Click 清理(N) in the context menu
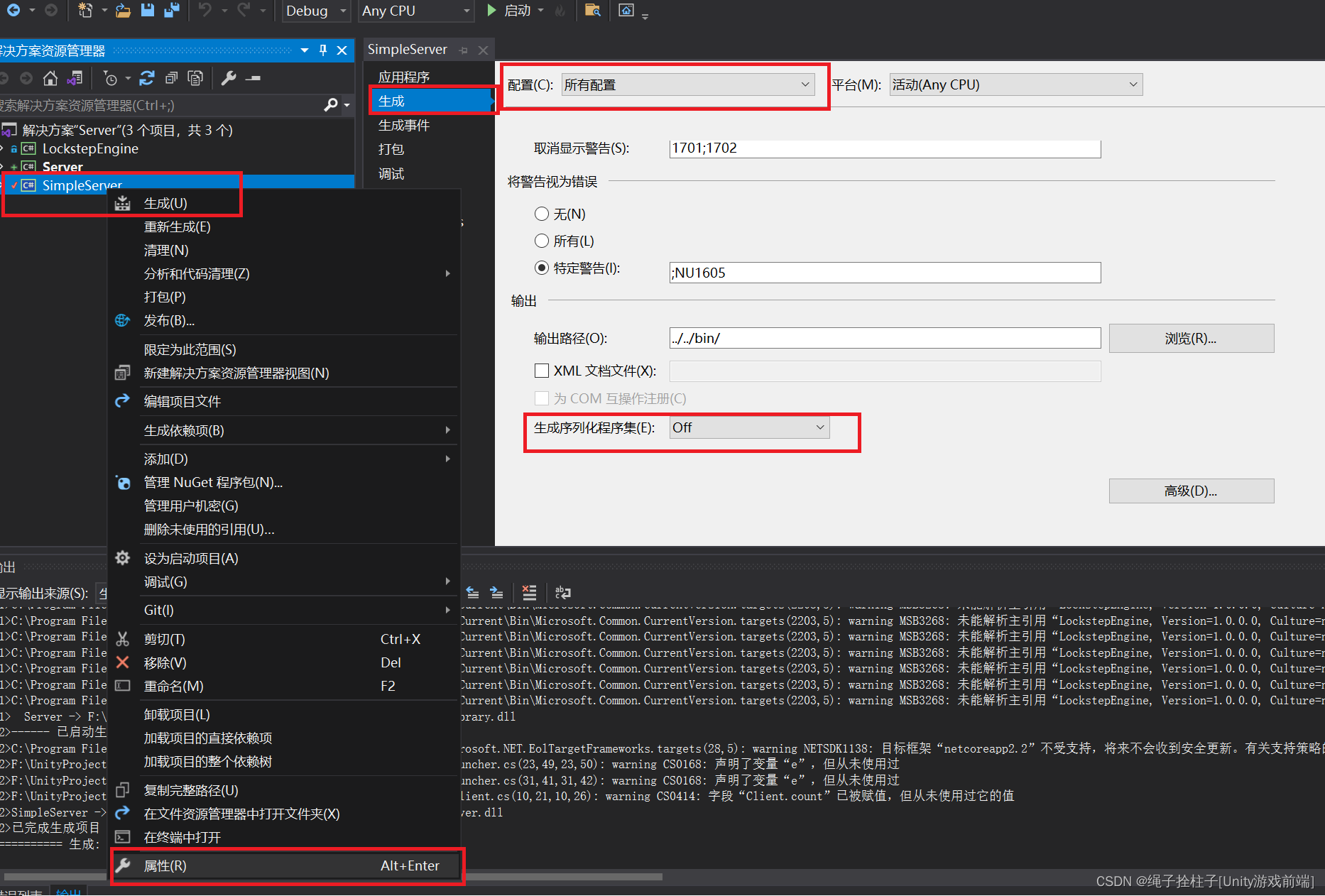Image resolution: width=1325 pixels, height=896 pixels. [284, 250]
